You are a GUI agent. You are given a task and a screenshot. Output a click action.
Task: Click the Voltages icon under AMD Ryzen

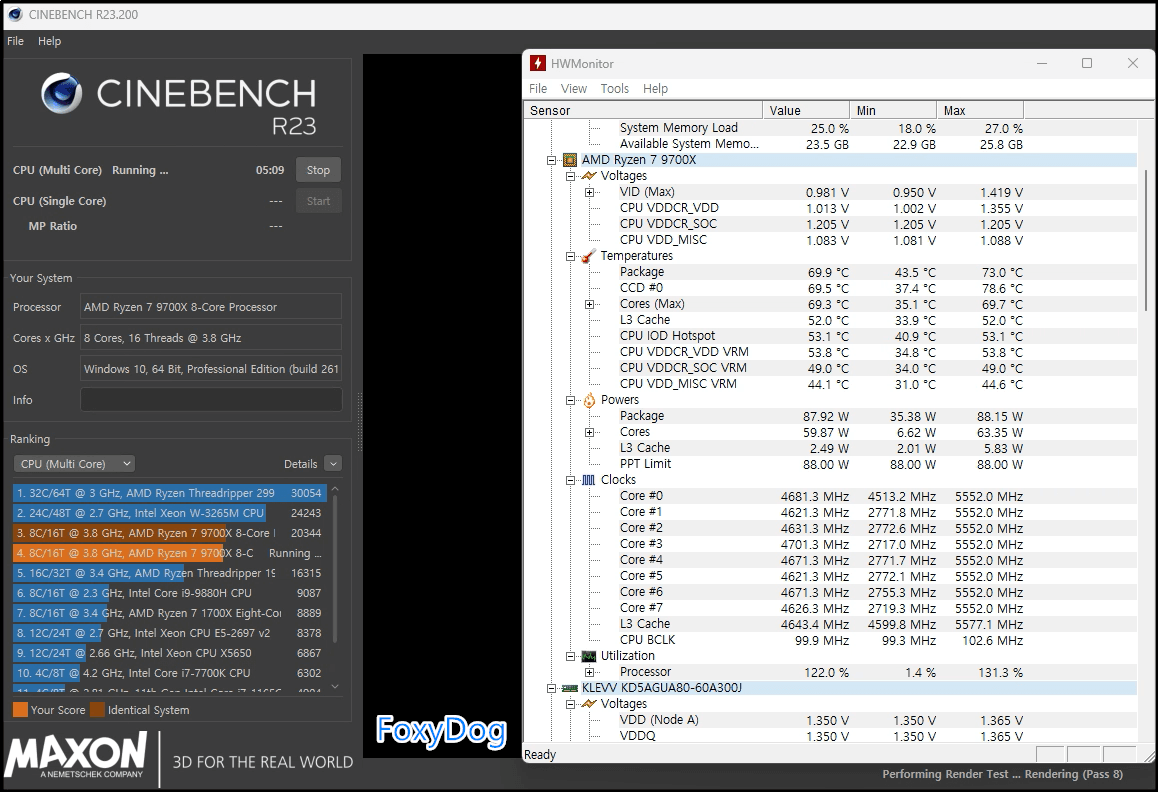589,176
